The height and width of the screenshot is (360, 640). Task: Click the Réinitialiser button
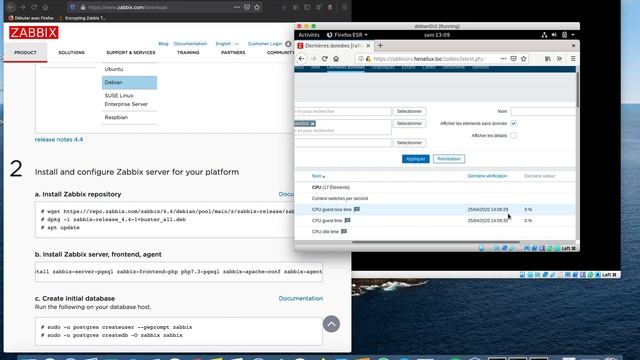tap(449, 159)
